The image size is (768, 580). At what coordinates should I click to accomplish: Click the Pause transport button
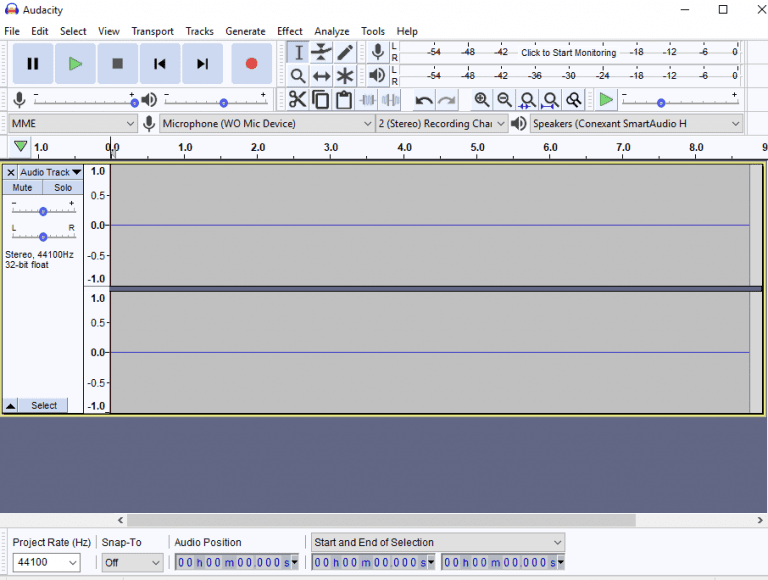33,64
